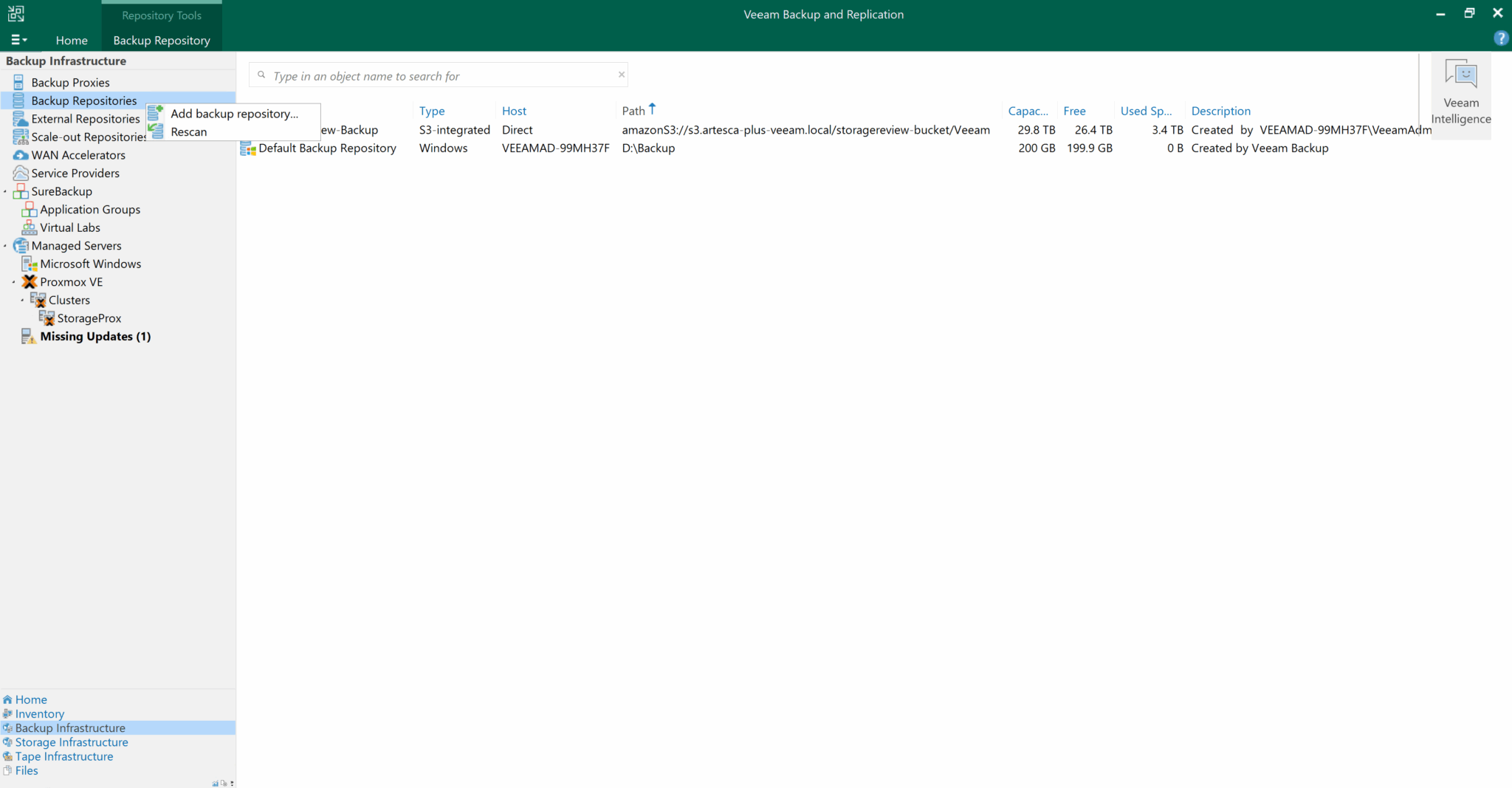Click the Backup Proxies icon

pyautogui.click(x=19, y=83)
